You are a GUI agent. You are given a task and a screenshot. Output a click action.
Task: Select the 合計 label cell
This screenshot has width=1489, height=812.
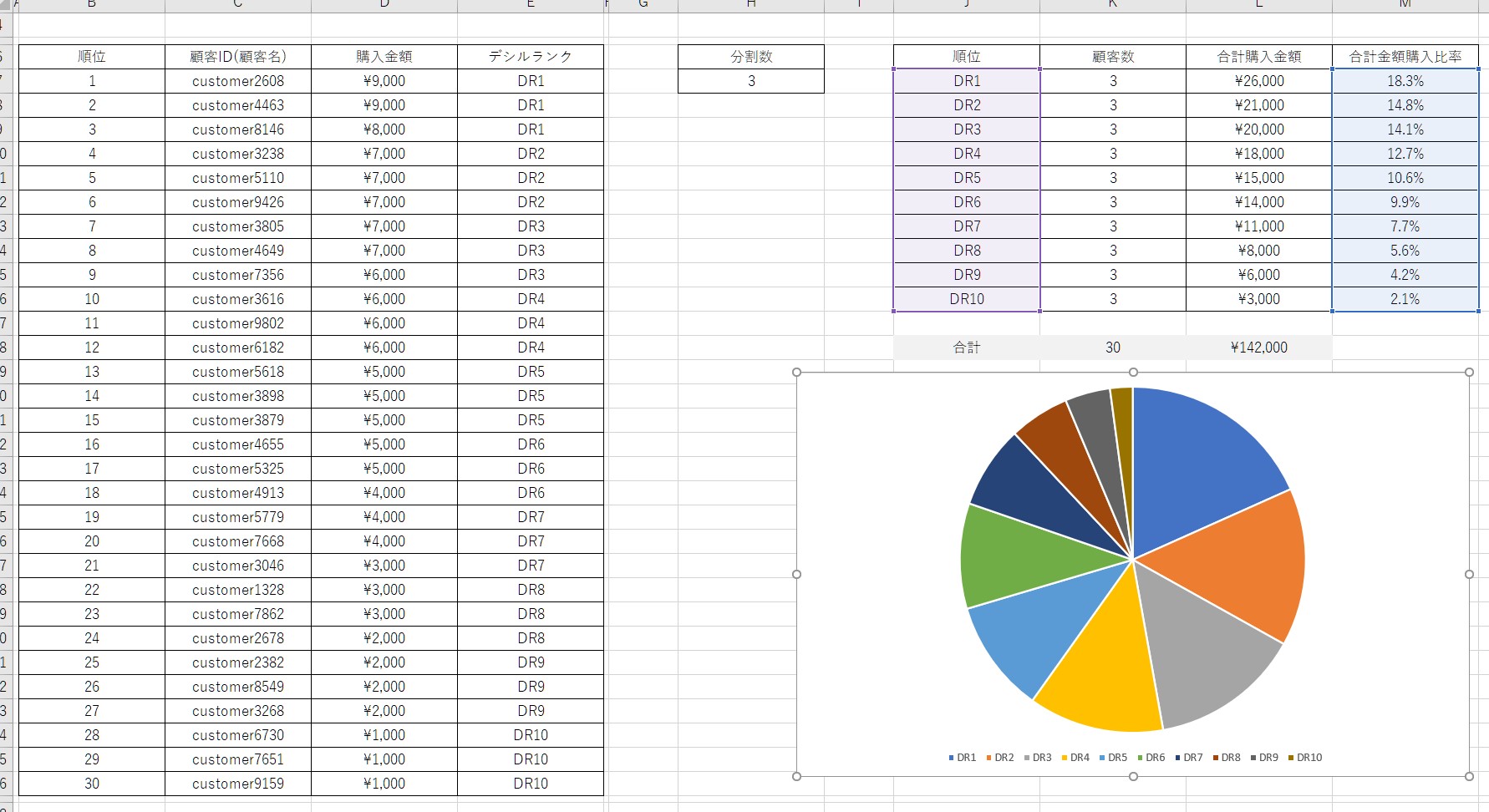click(x=966, y=348)
